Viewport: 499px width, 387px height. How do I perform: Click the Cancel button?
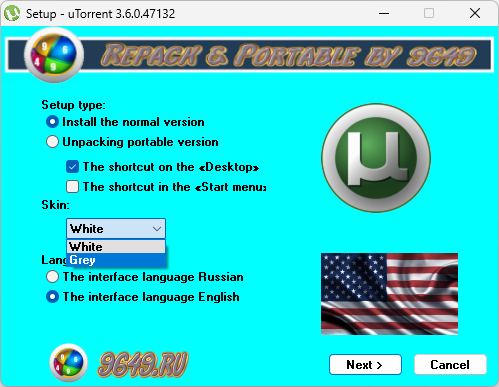450,365
